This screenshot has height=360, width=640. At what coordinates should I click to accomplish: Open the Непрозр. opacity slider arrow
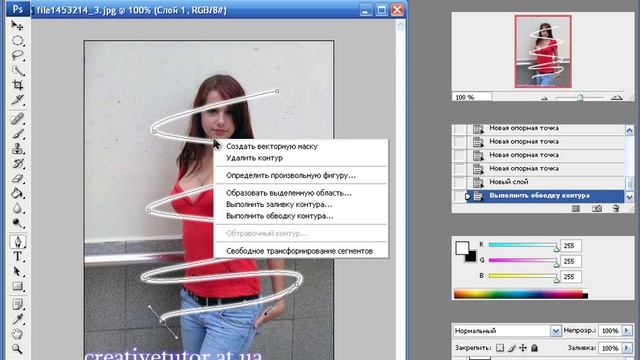click(x=627, y=331)
